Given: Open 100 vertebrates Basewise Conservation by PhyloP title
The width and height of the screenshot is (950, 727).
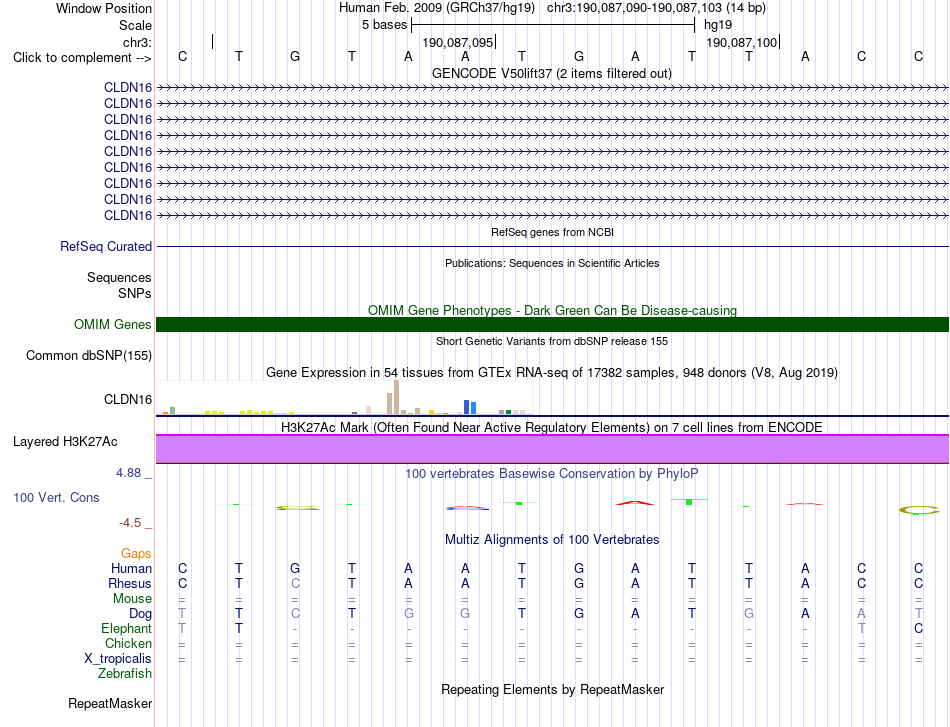Looking at the screenshot, I should (551, 473).
